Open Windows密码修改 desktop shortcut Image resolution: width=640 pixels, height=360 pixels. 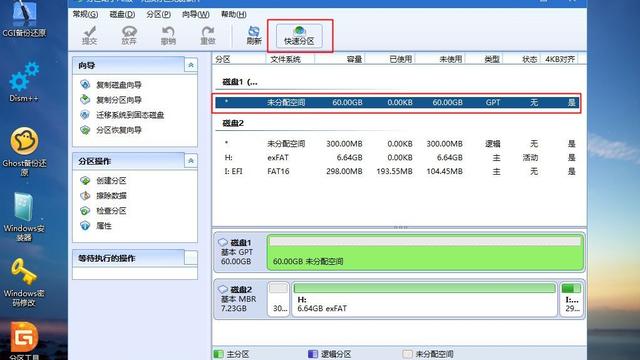coord(24,282)
